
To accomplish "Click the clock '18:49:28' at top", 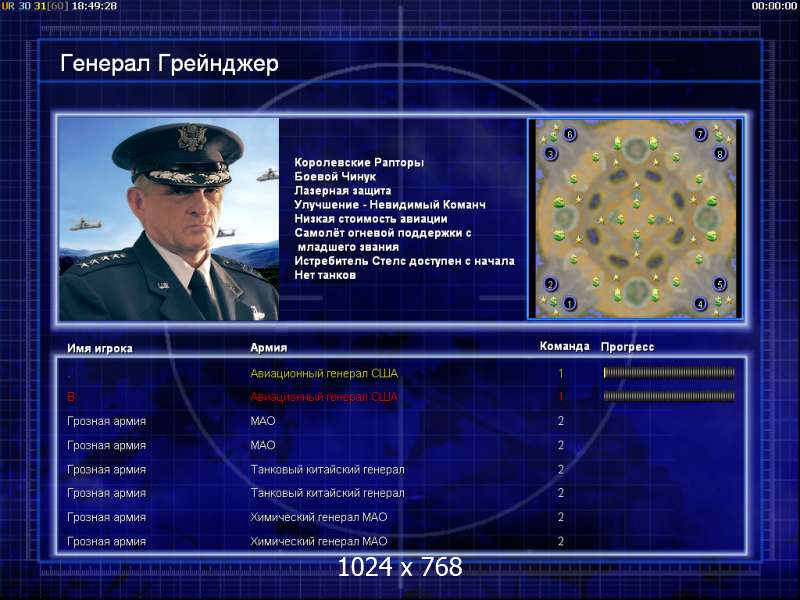I will coord(94,6).
